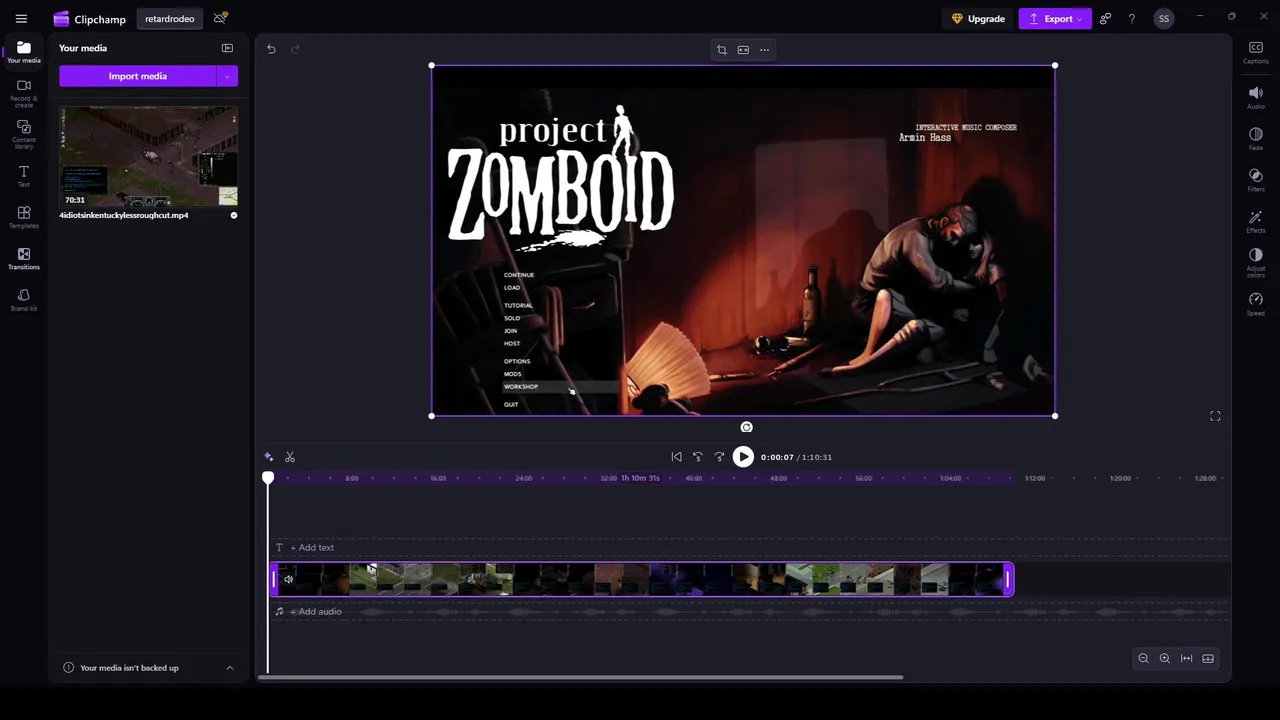Viewport: 1280px width, 720px height.
Task: Open the Effects panel
Action: point(1256,221)
